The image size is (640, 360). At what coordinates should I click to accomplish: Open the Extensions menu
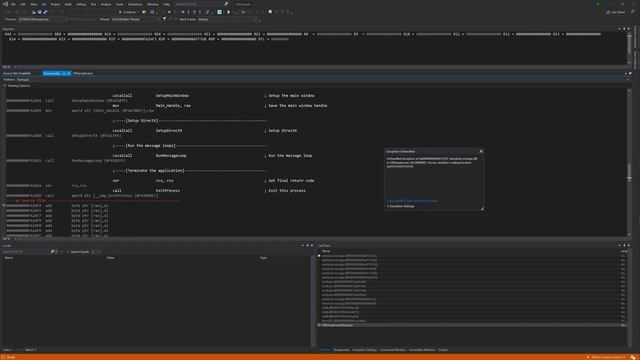(x=135, y=4)
